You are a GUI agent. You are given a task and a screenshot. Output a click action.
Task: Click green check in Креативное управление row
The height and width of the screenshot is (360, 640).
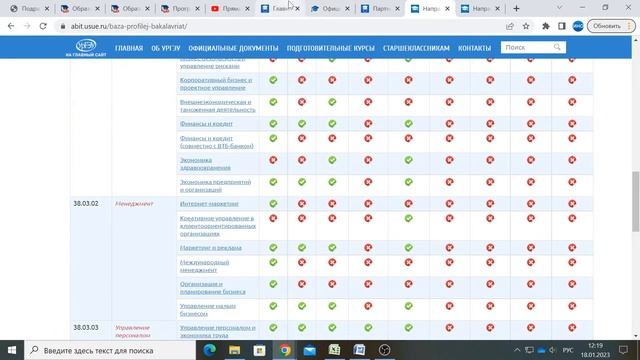[409, 218]
